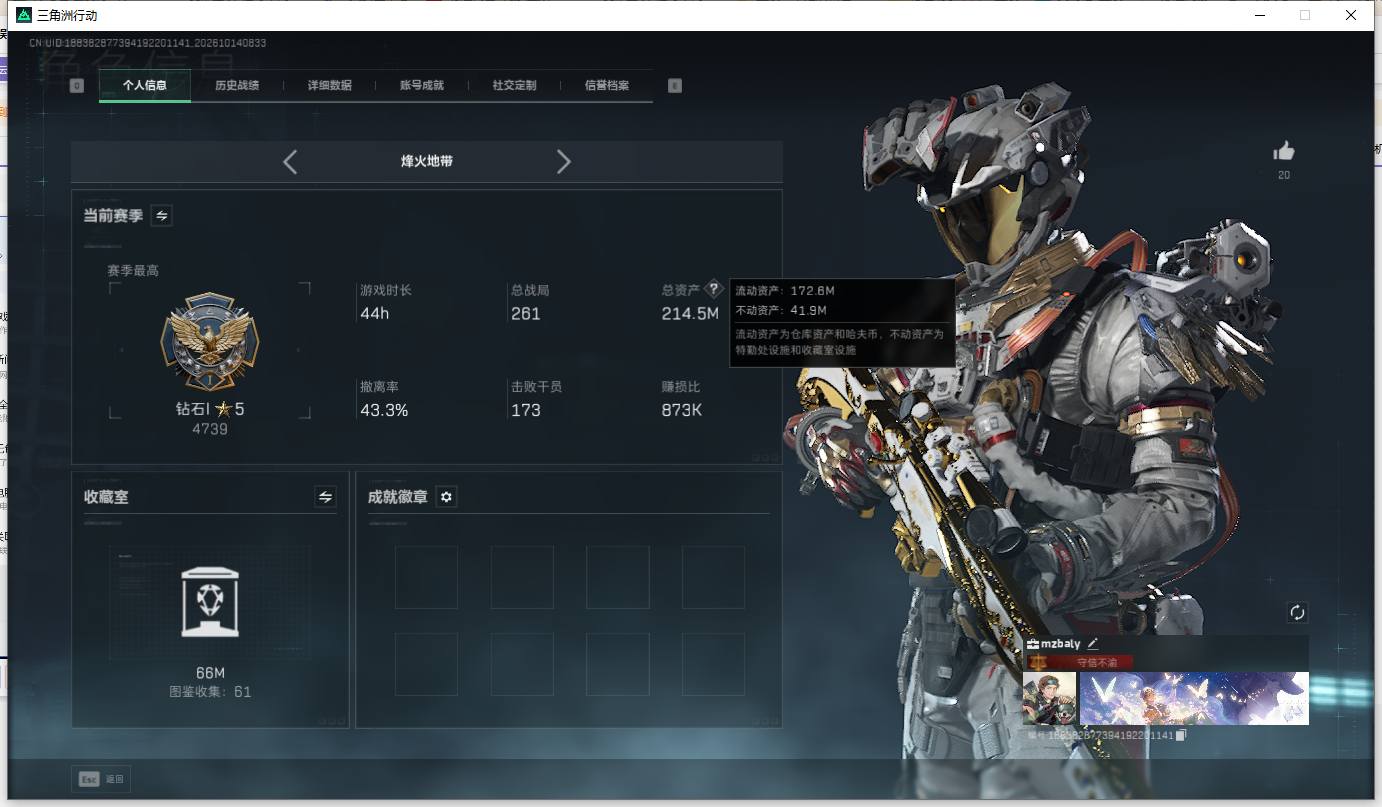Switch to the 社交定制 tab
Image resolution: width=1382 pixels, height=807 pixels.
click(514, 86)
